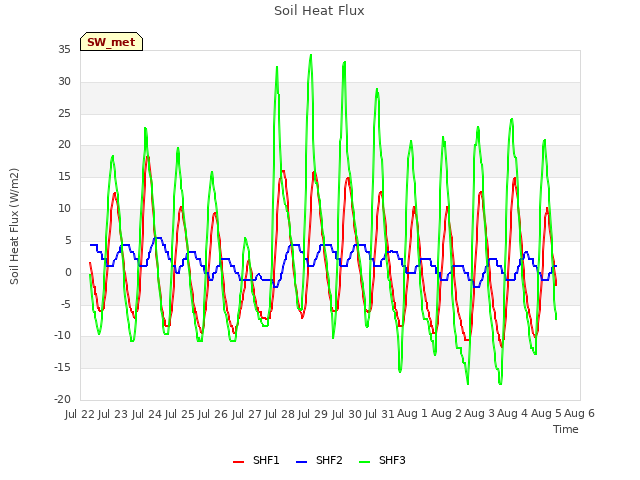Click the 30 y-axis tick label
The height and width of the screenshot is (480, 640).
64,81
